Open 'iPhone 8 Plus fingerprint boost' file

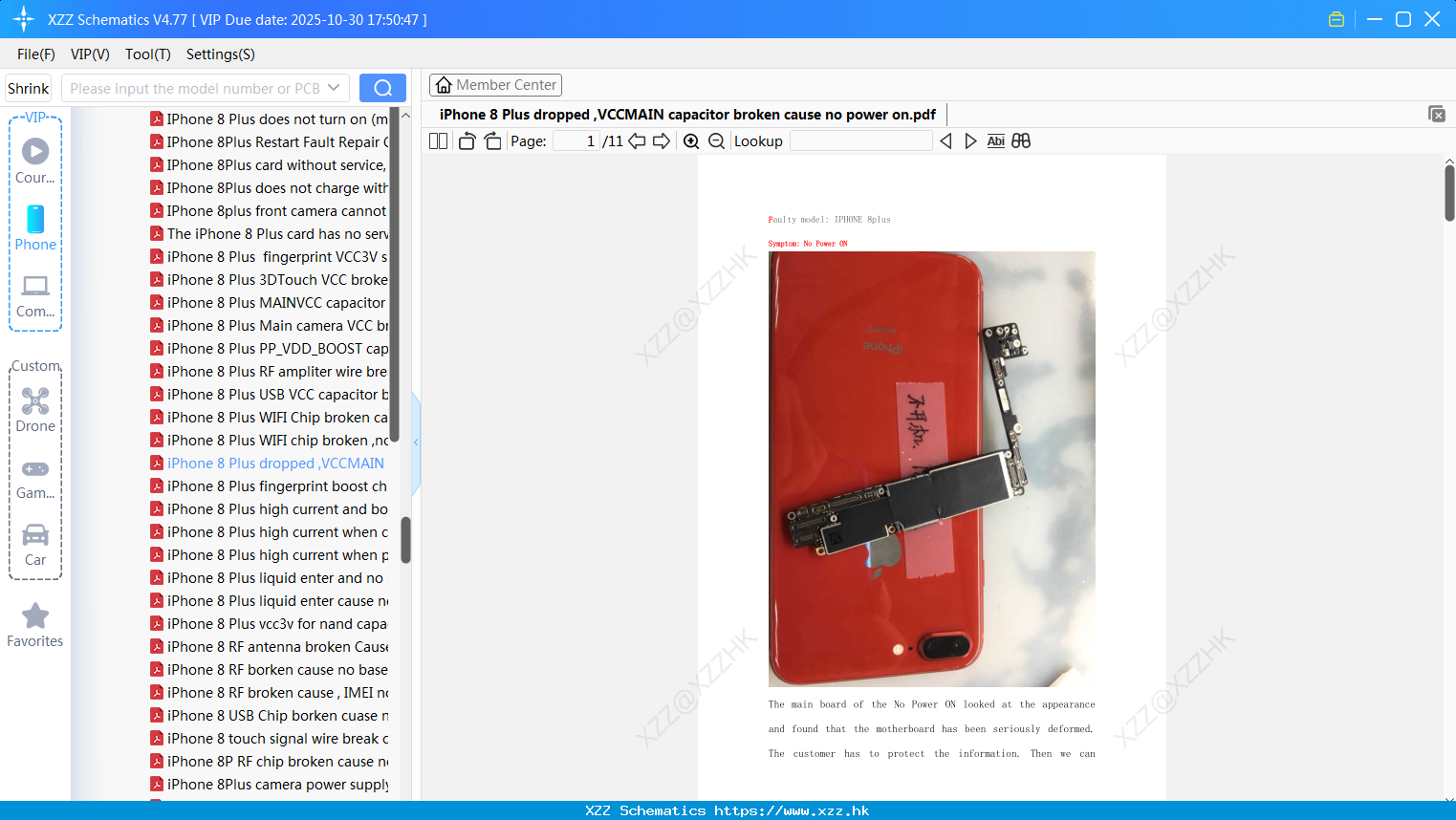(269, 486)
